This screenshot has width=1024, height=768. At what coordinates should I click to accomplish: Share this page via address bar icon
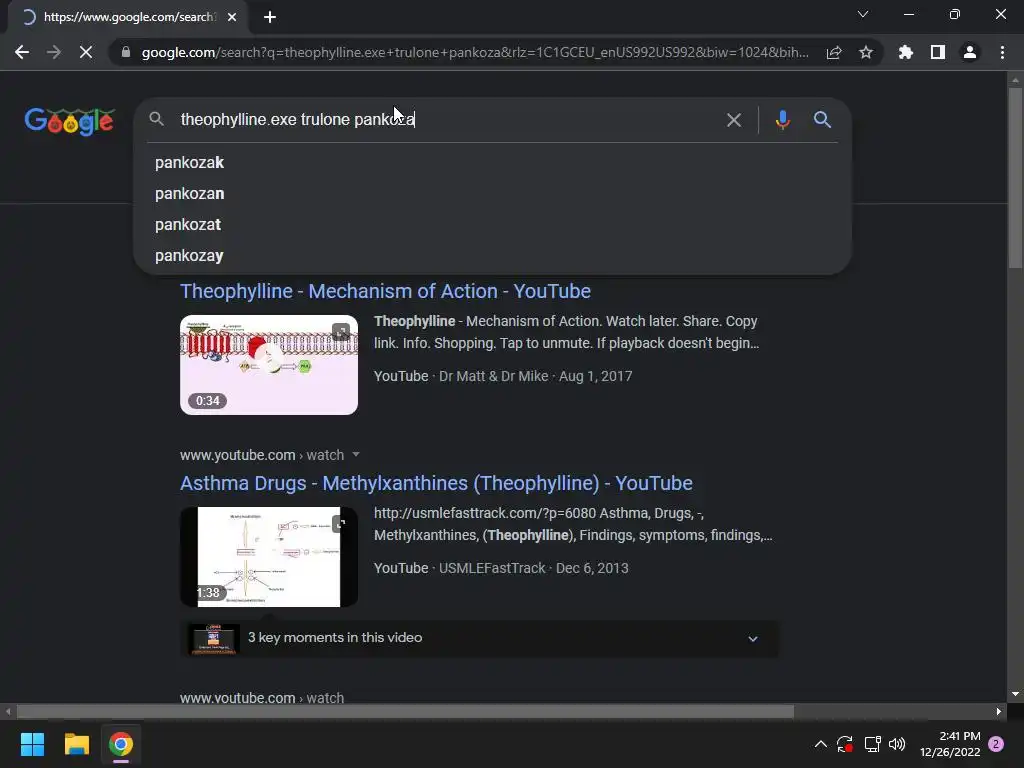coord(834,52)
